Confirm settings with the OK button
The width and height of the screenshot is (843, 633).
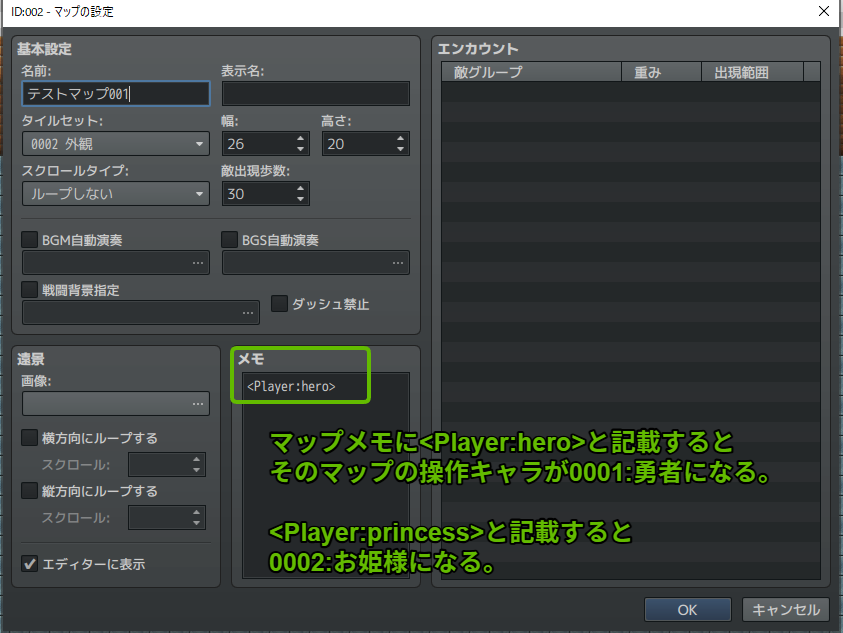687,609
